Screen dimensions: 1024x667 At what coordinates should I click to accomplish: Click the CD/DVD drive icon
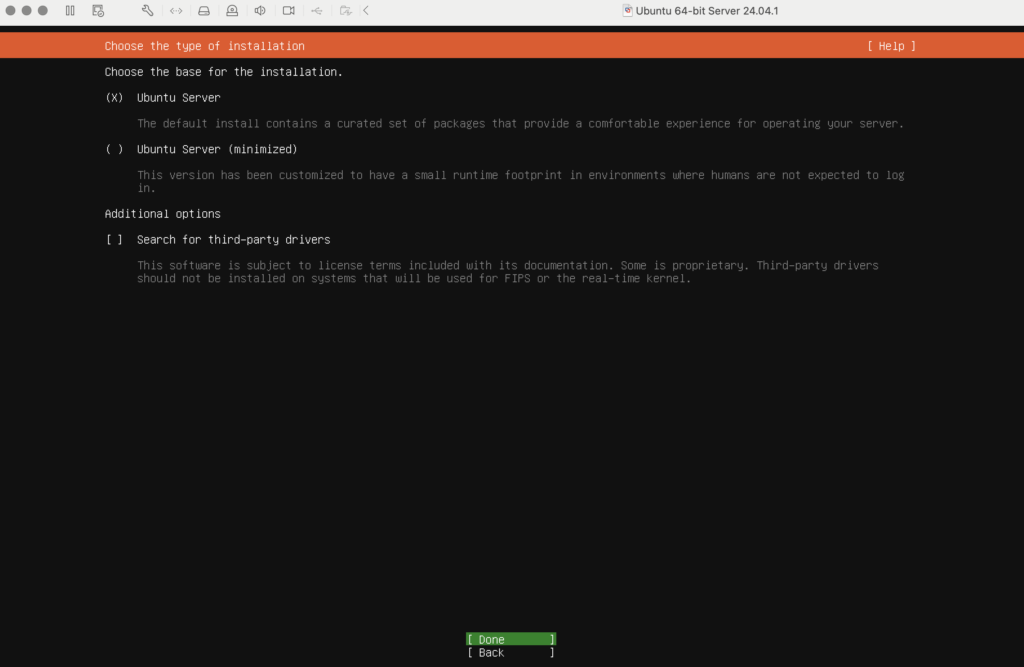tap(232, 11)
